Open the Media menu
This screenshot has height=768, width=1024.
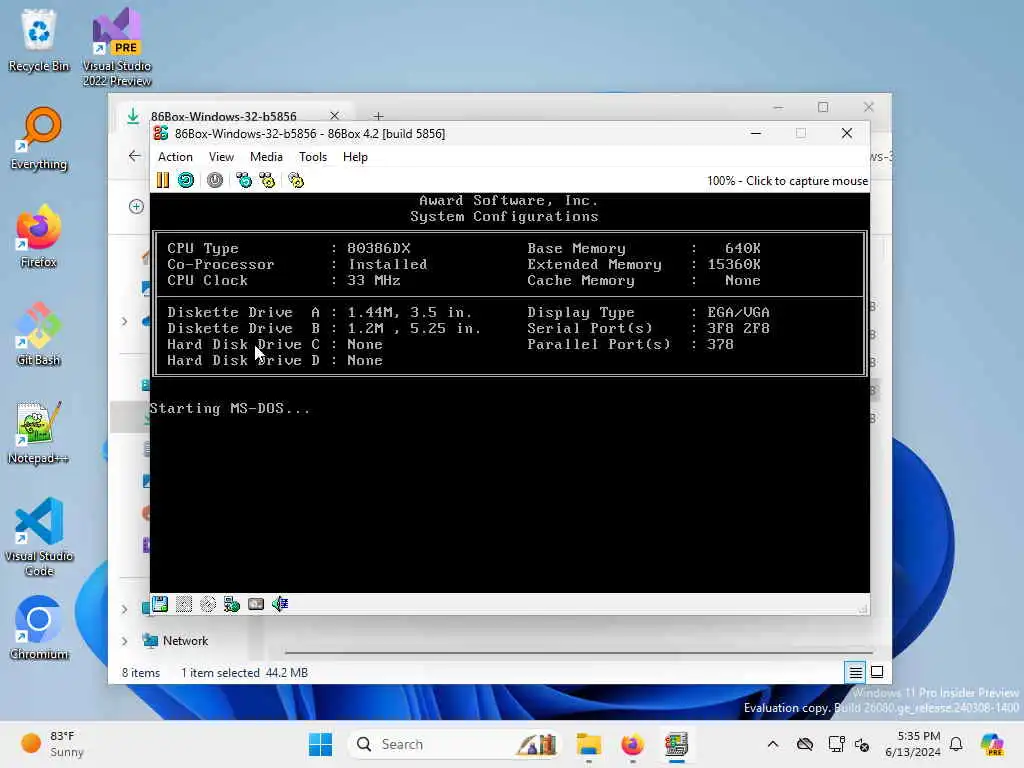(x=266, y=157)
